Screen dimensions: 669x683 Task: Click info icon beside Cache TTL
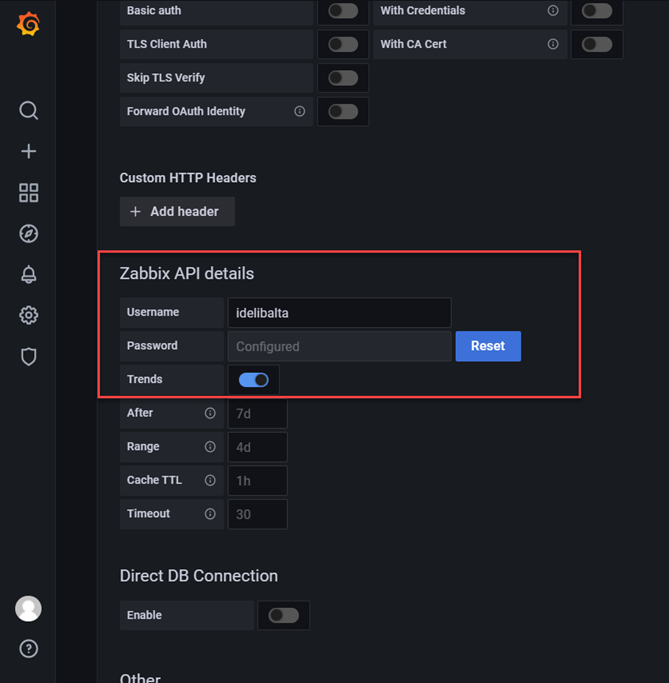pos(210,480)
